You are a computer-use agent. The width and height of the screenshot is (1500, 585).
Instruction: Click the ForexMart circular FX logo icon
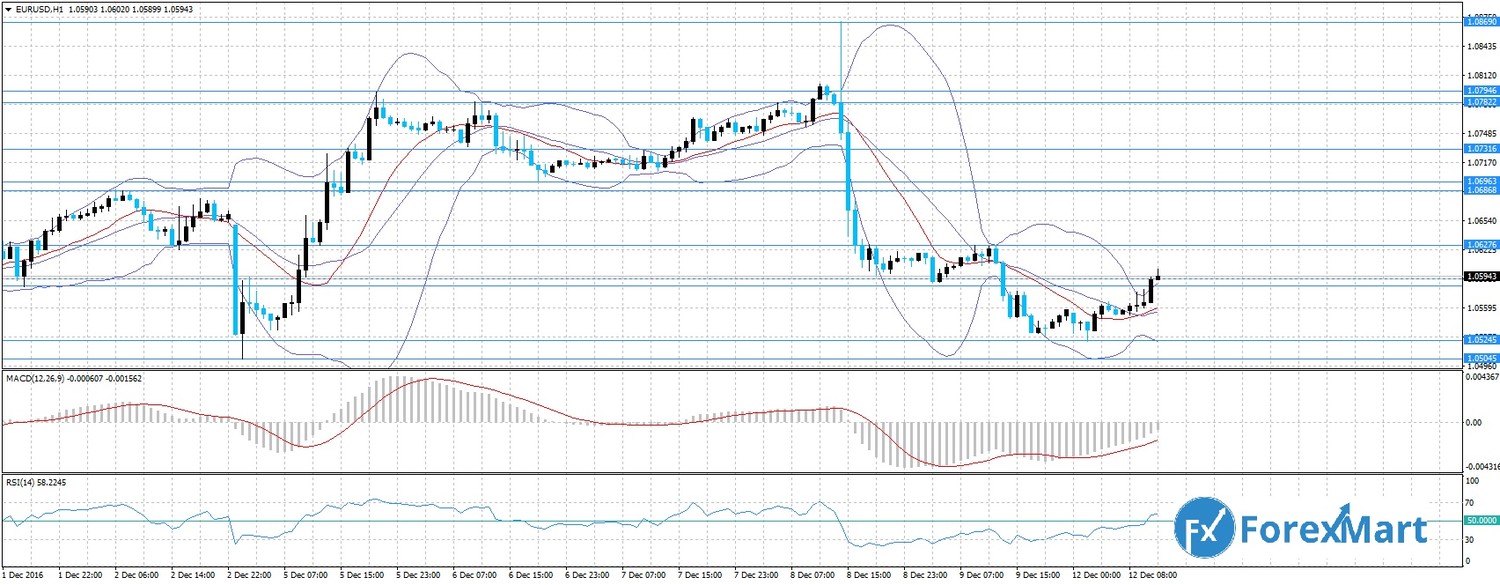1204,525
